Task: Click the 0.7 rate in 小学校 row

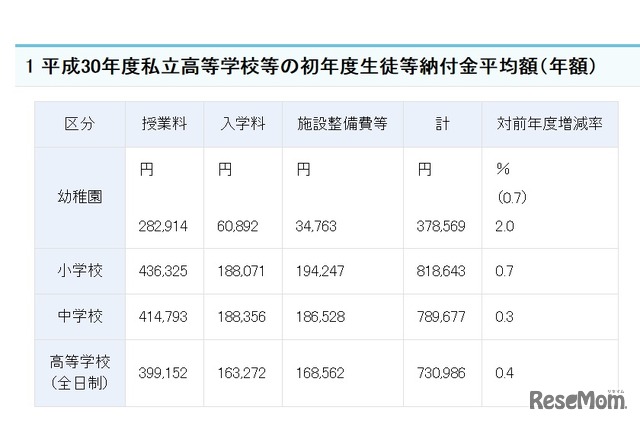Action: pos(504,271)
